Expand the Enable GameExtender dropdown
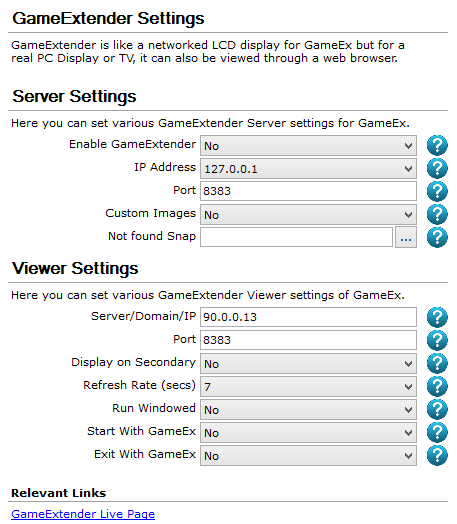Viewport: 457px width, 524px height. tap(308, 146)
